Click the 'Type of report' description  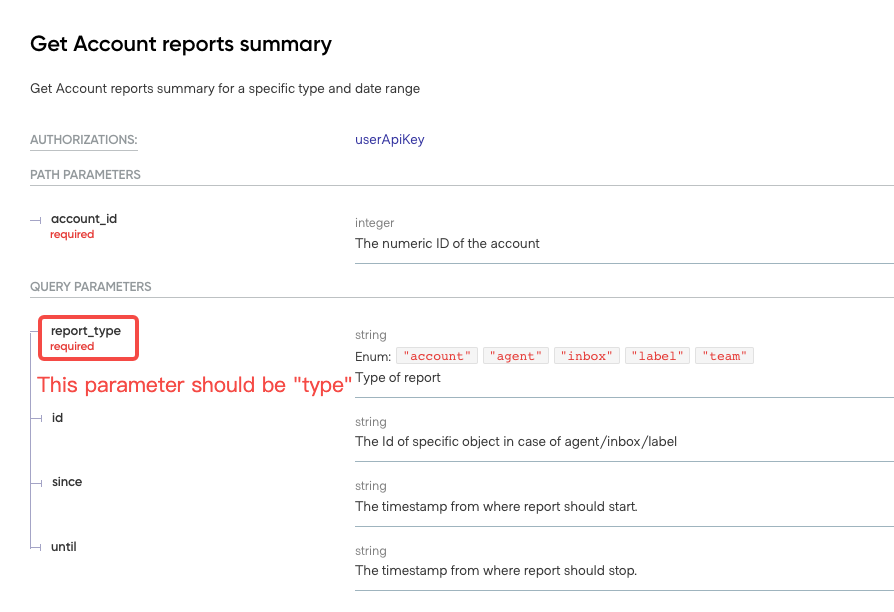coord(397,378)
